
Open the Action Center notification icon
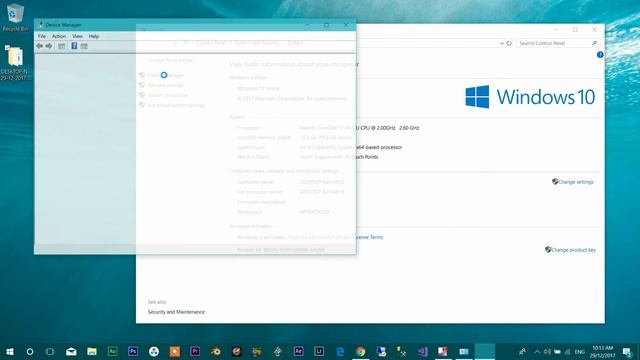627,352
